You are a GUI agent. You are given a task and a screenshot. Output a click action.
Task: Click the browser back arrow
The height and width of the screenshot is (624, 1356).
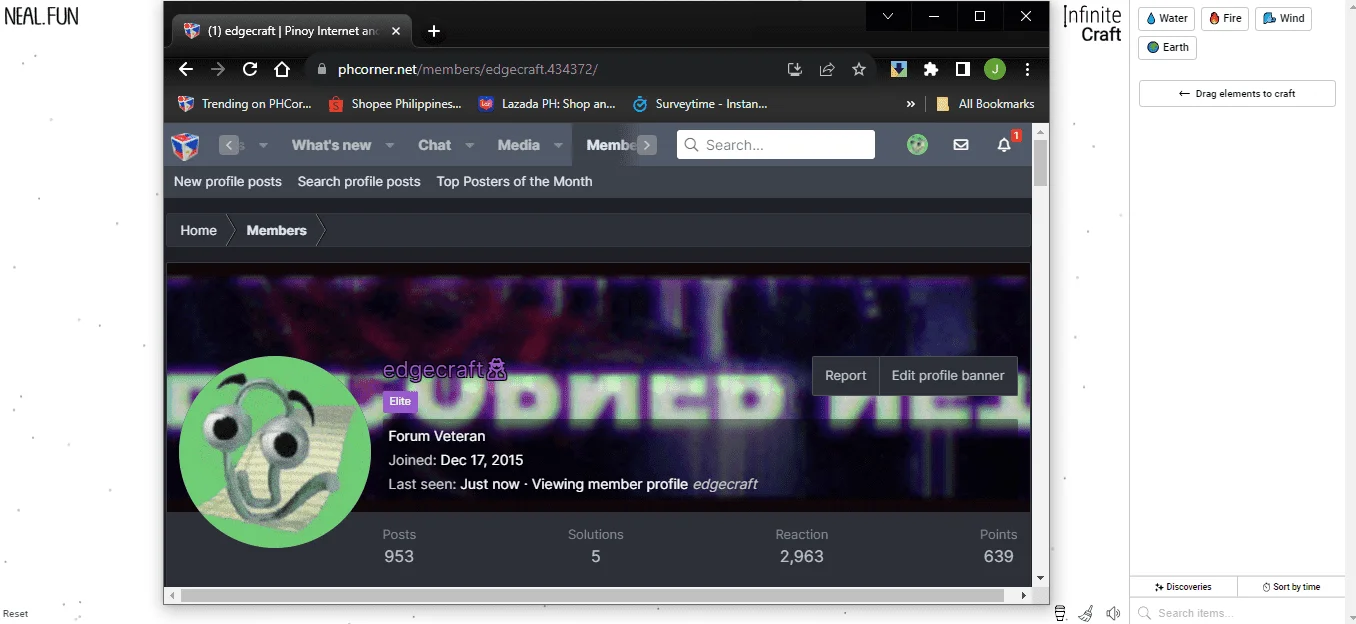coord(185,69)
